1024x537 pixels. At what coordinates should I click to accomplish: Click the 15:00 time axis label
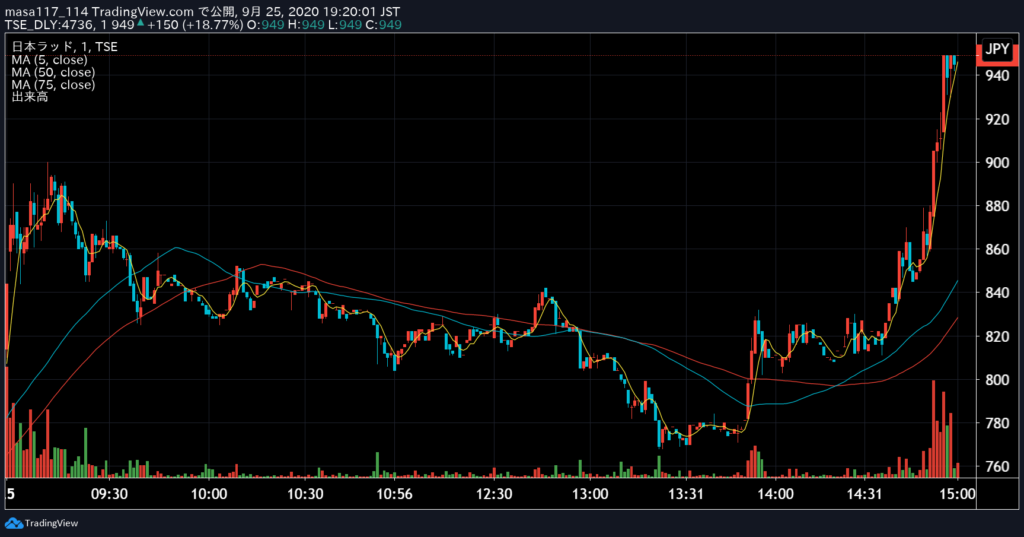957,494
